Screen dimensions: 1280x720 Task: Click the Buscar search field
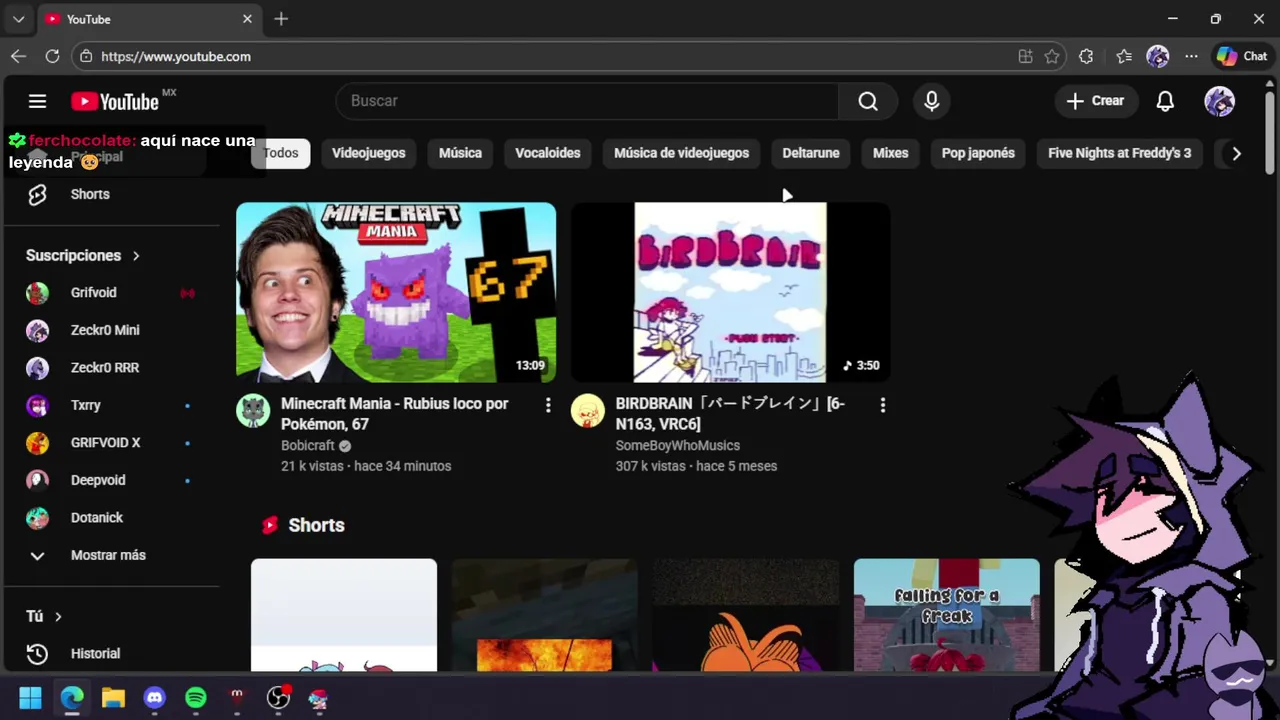[588, 101]
